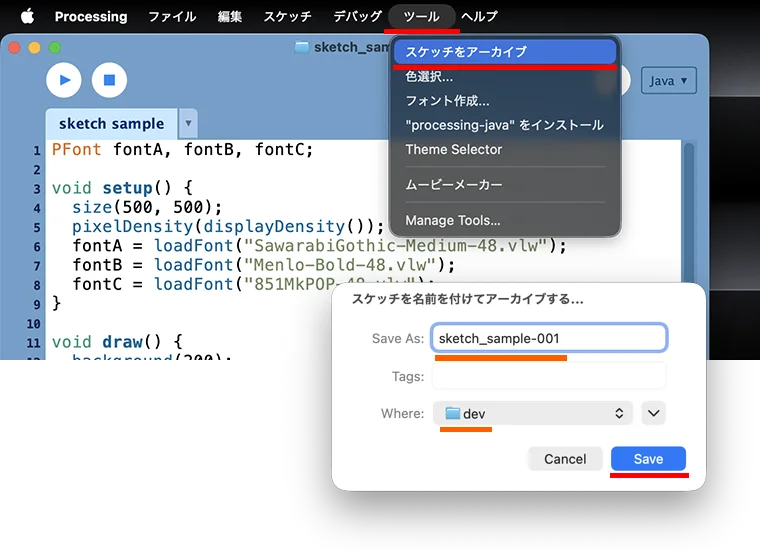Screen dimensions: 760x550
Task: Click the Tags input field
Action: coord(549,376)
